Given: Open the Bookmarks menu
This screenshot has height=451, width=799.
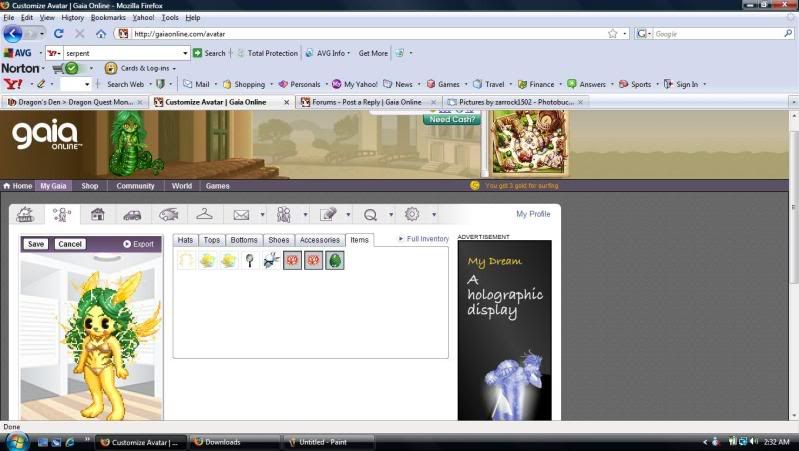Looking at the screenshot, I should click(108, 17).
